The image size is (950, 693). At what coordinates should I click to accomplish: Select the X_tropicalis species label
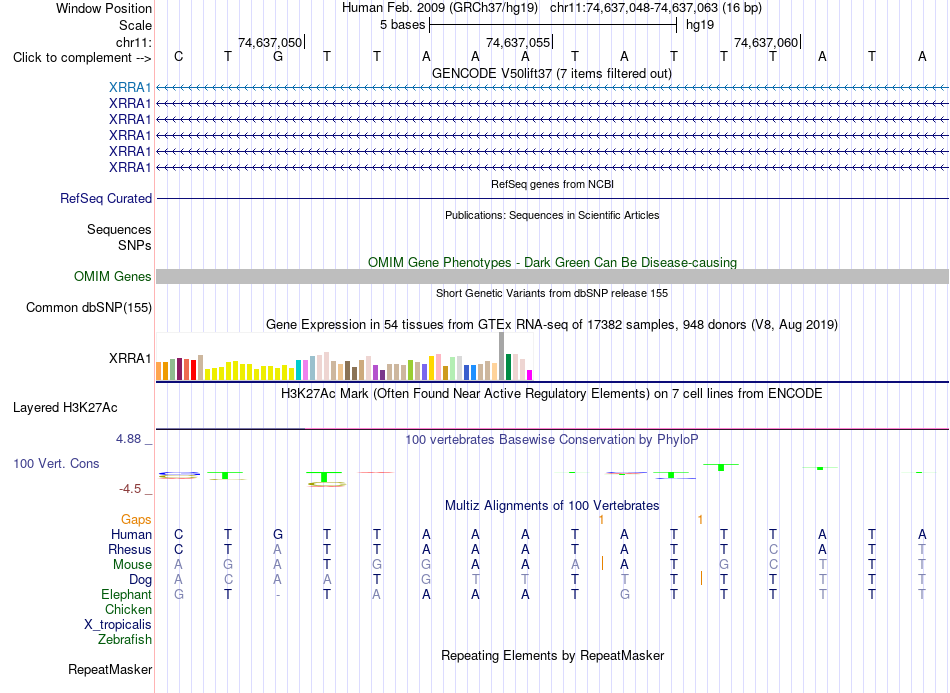118,625
